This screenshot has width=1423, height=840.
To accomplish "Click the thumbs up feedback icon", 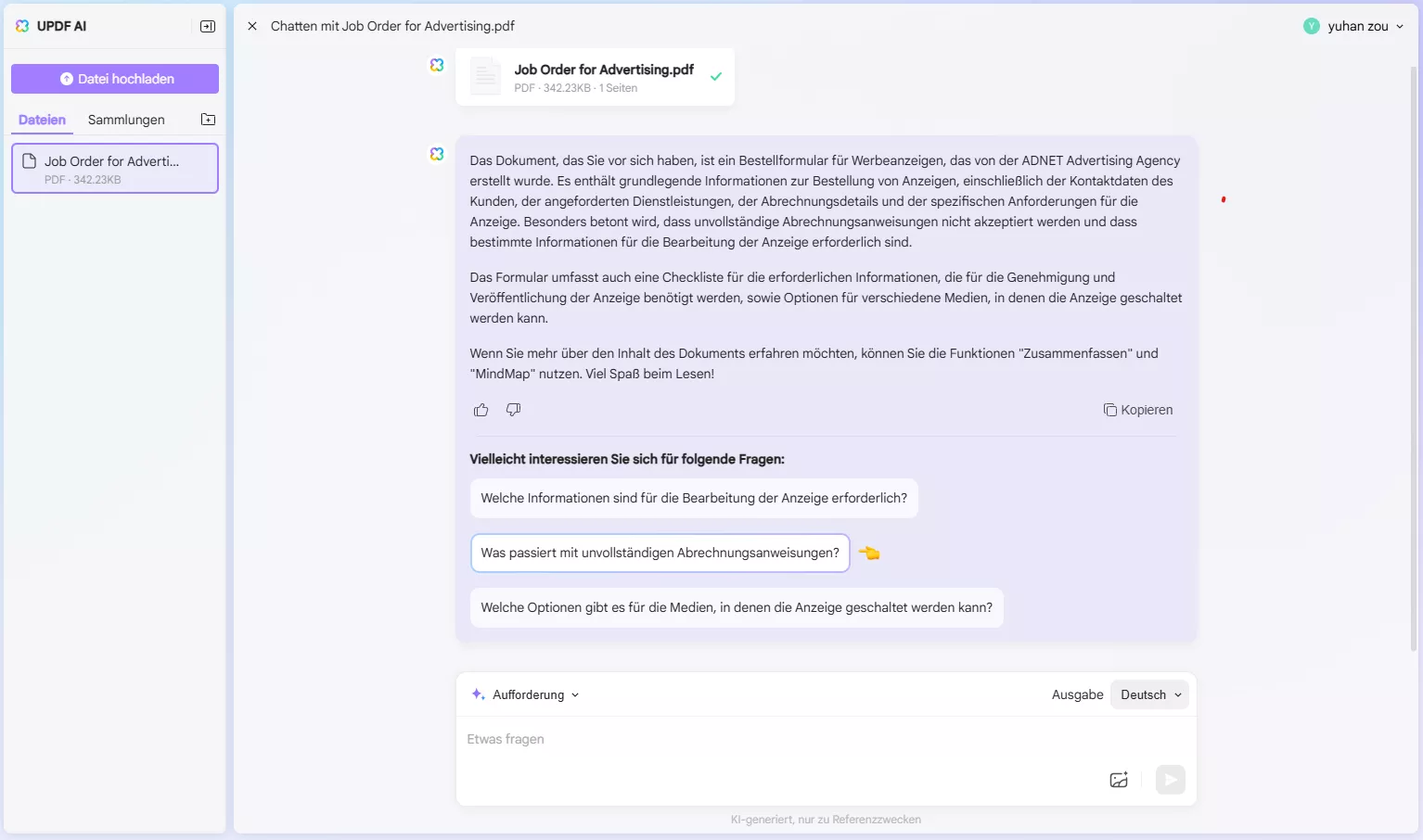I will point(481,410).
